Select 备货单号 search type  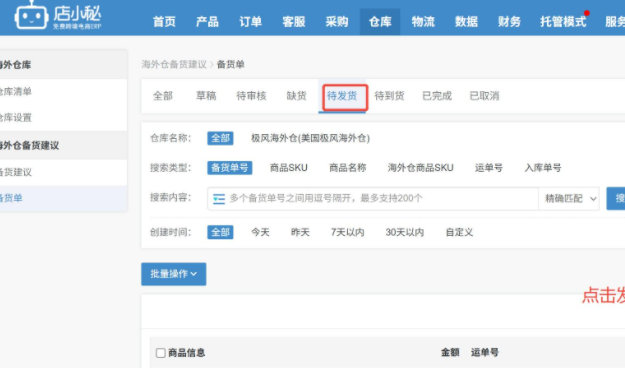pyautogui.click(x=230, y=168)
